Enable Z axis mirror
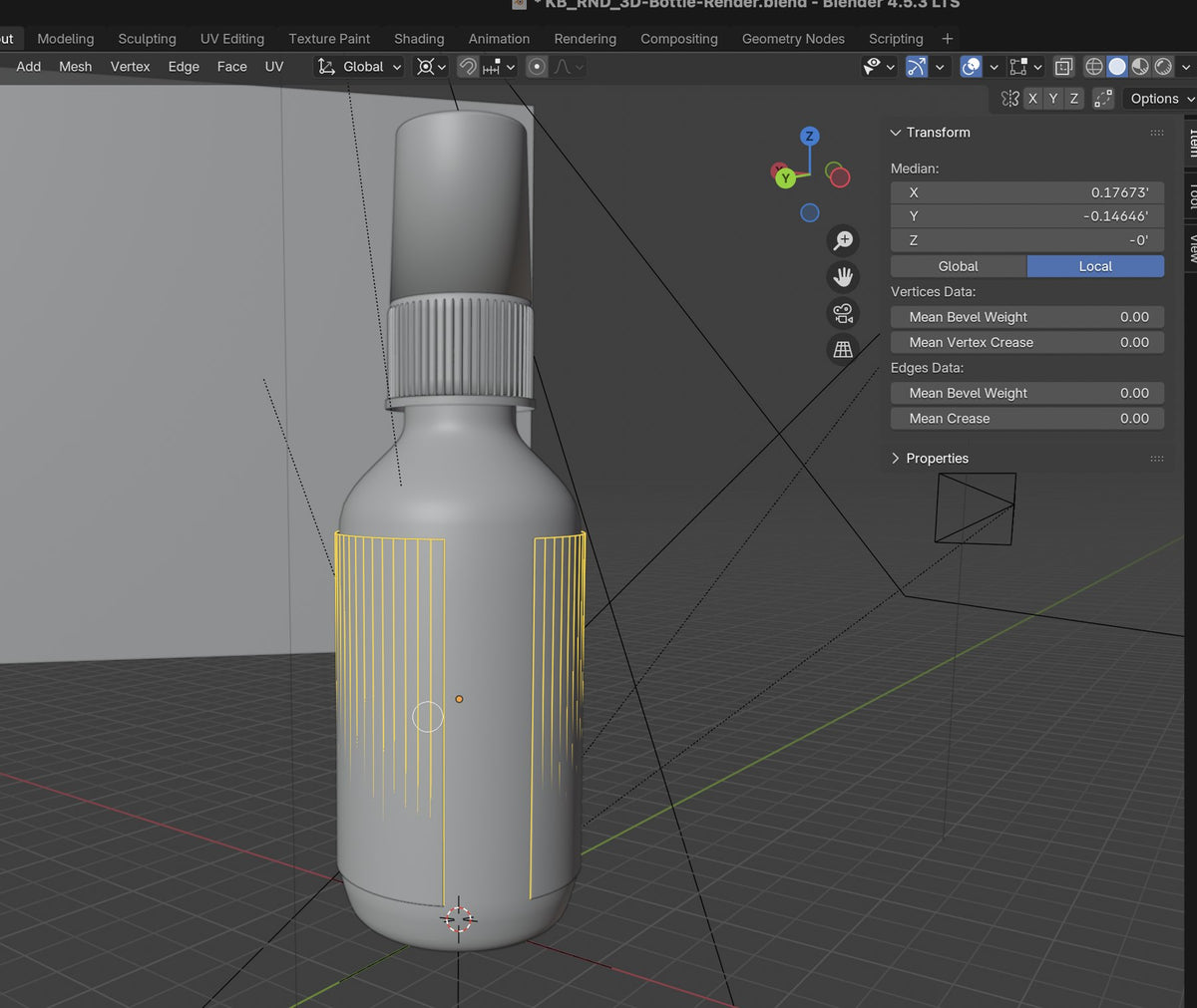The width and height of the screenshot is (1197, 1008). 1074,99
